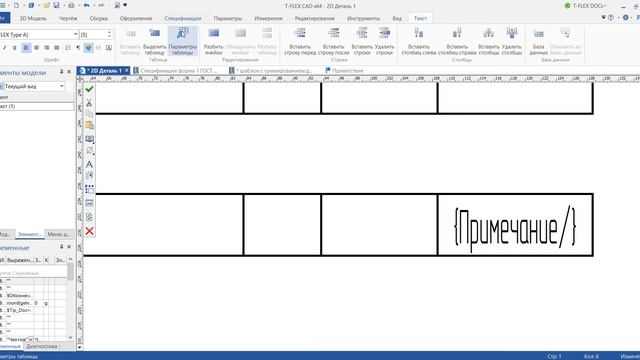Open the Текущий вид dropdown
This screenshot has height=360, width=640.
62,86
